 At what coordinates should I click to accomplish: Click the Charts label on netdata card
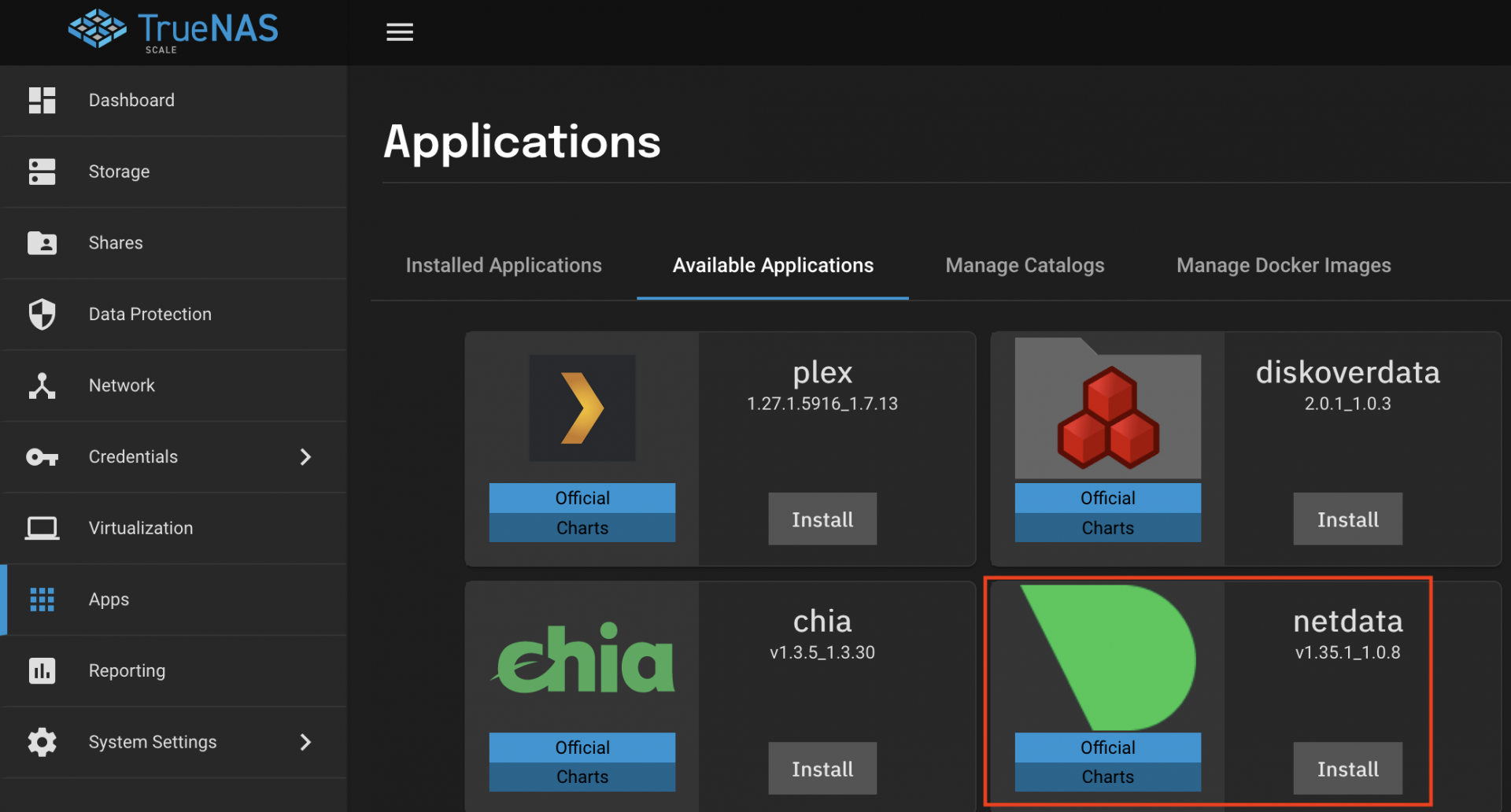pos(1108,777)
